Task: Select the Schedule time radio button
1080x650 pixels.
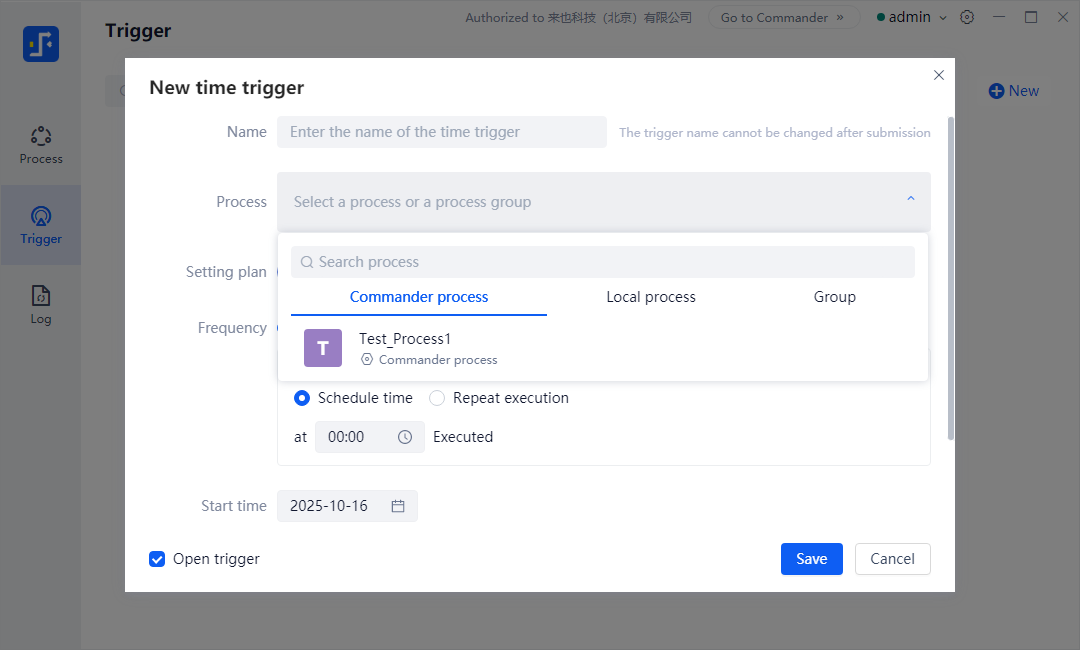Action: pos(302,398)
